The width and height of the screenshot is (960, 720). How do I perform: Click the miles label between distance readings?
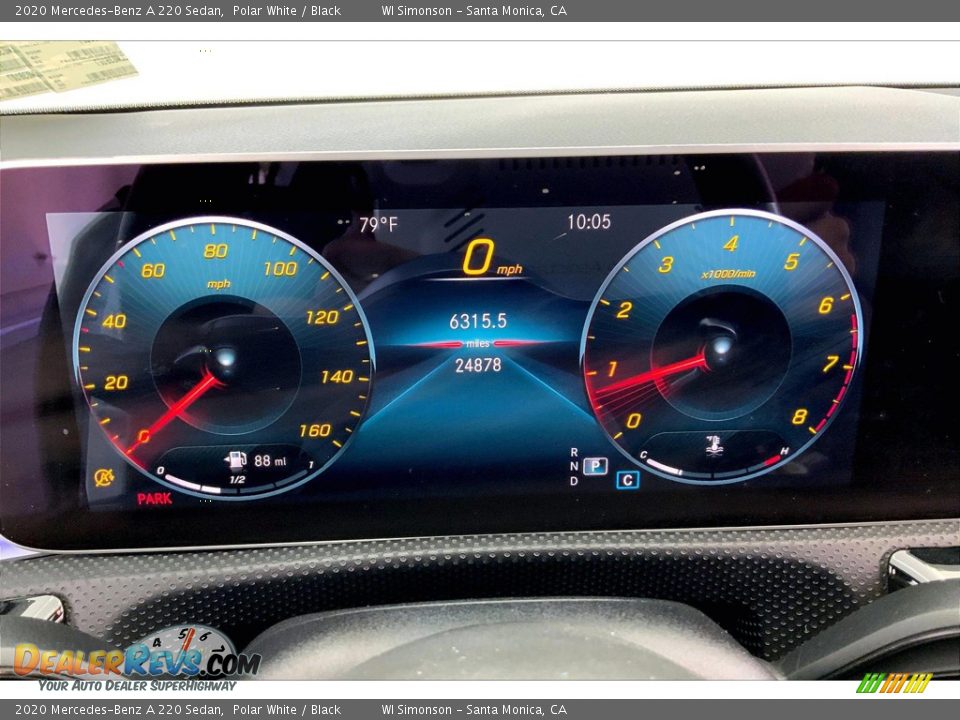[478, 344]
